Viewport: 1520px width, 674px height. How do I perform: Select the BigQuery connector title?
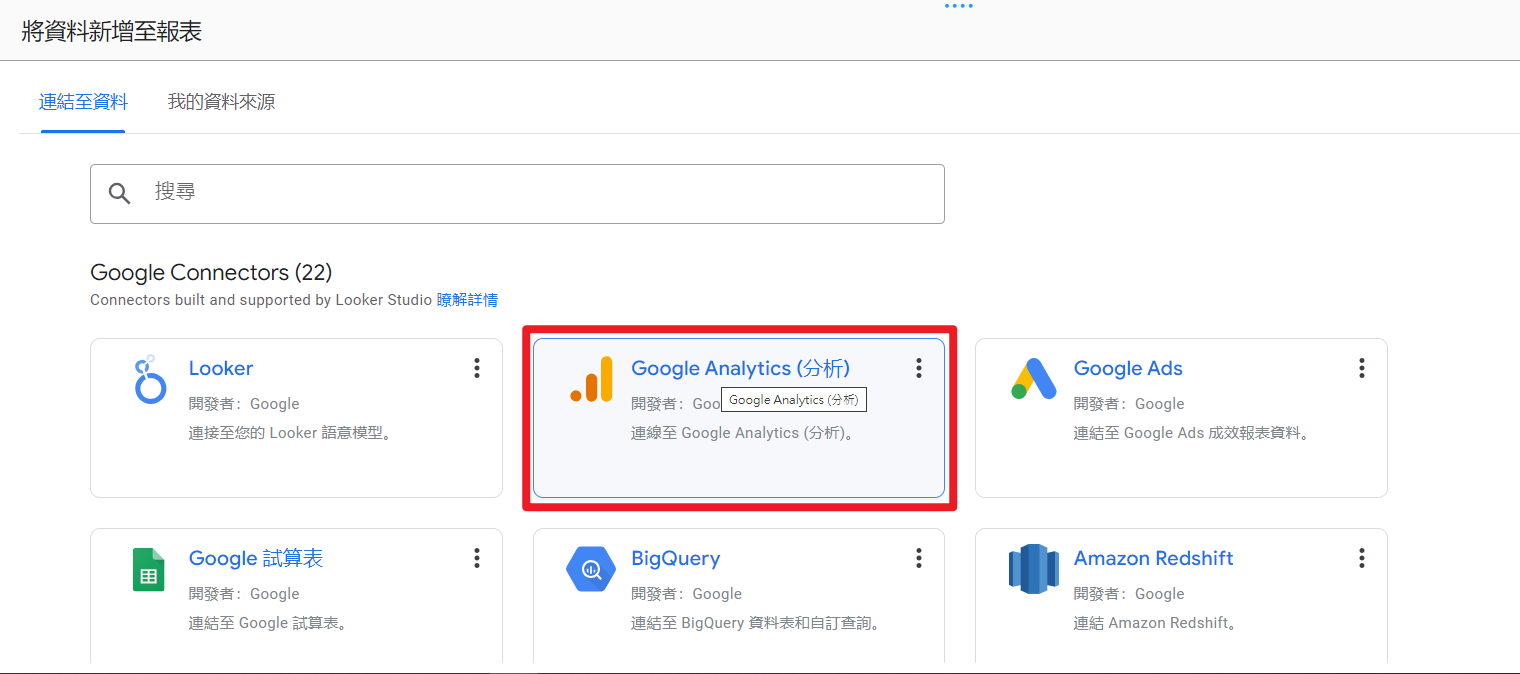pos(675,558)
